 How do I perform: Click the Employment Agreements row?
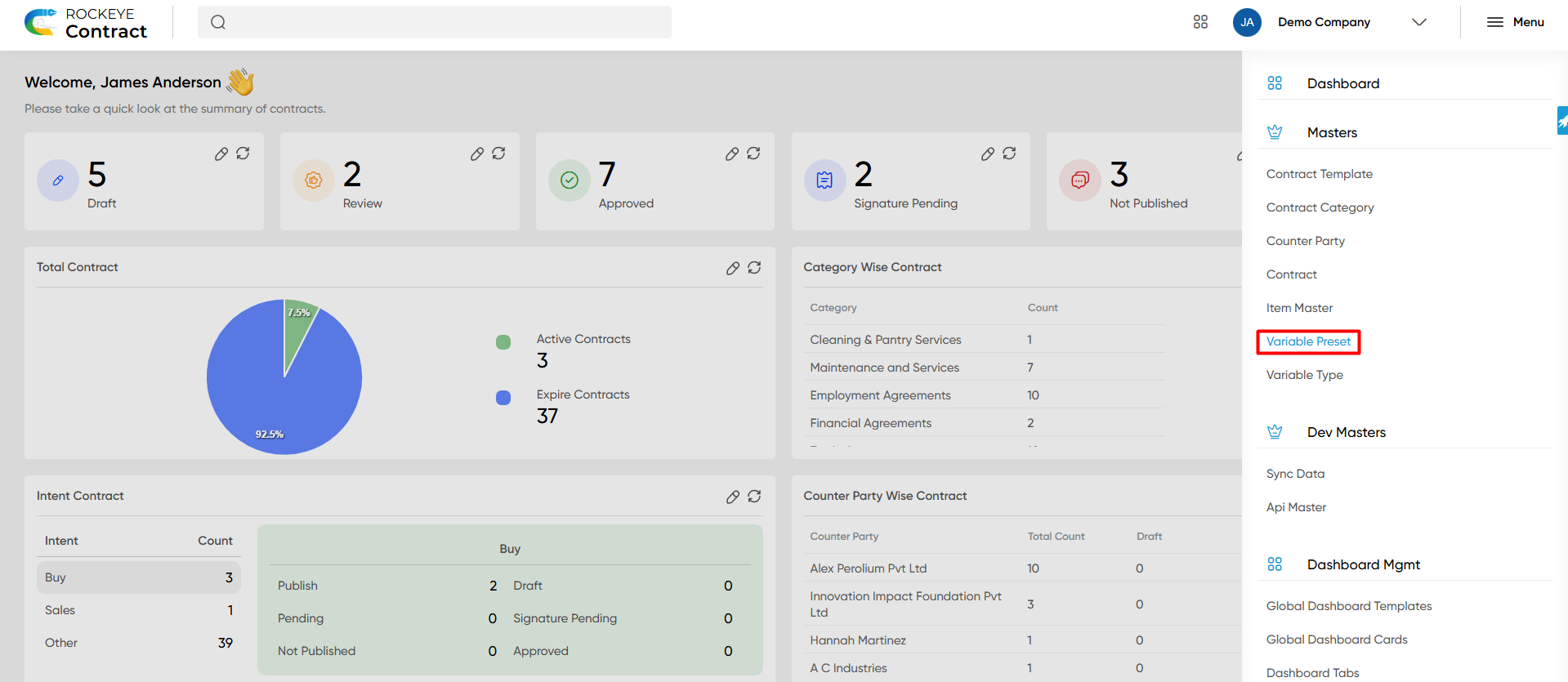point(985,395)
